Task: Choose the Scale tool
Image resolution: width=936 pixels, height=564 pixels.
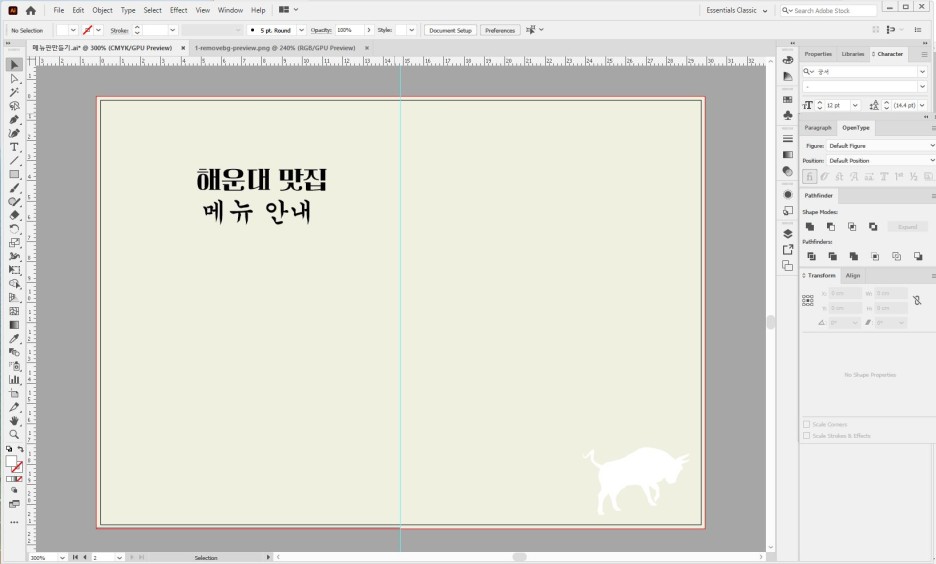Action: (x=14, y=243)
